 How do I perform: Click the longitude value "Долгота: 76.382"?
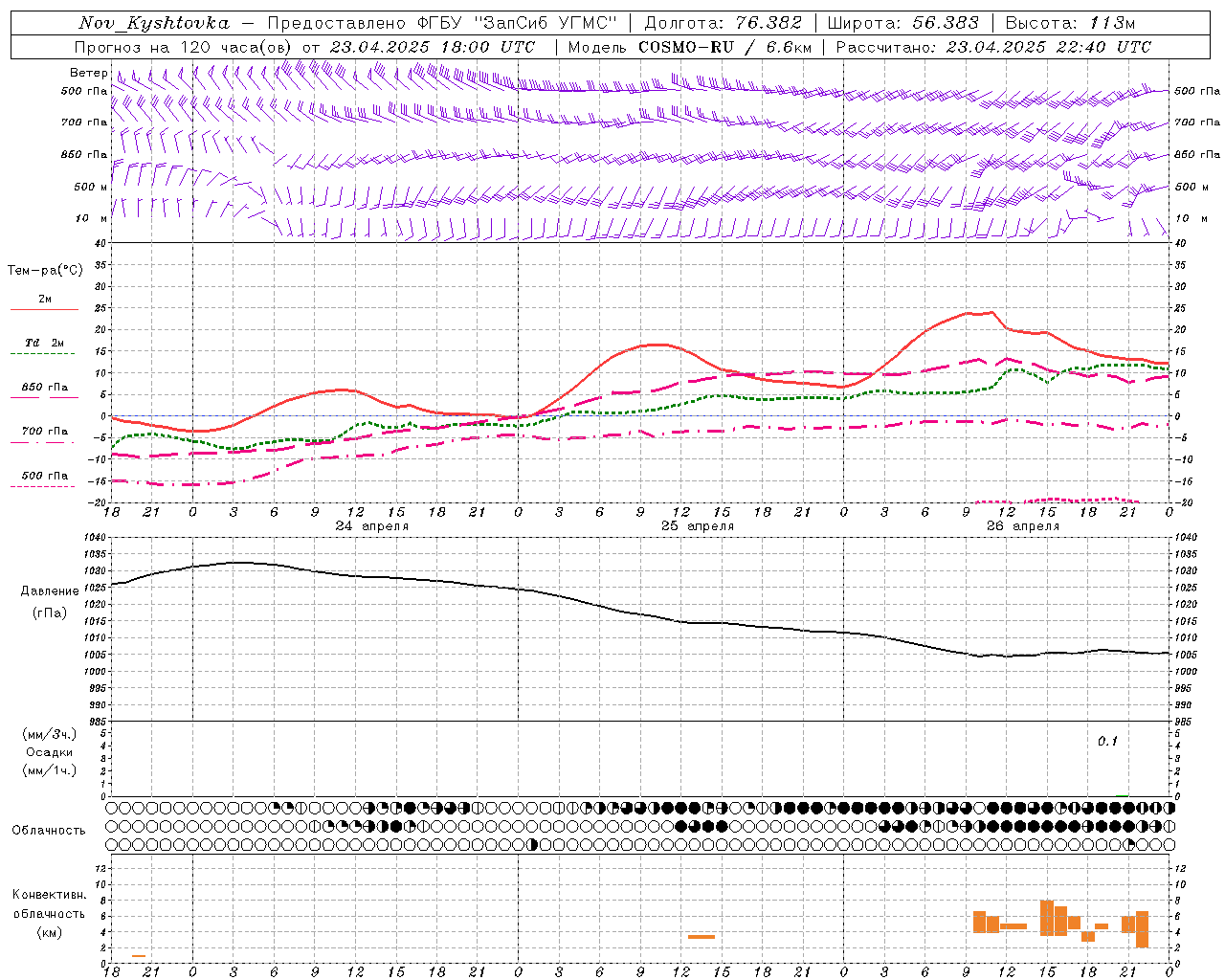723,23
